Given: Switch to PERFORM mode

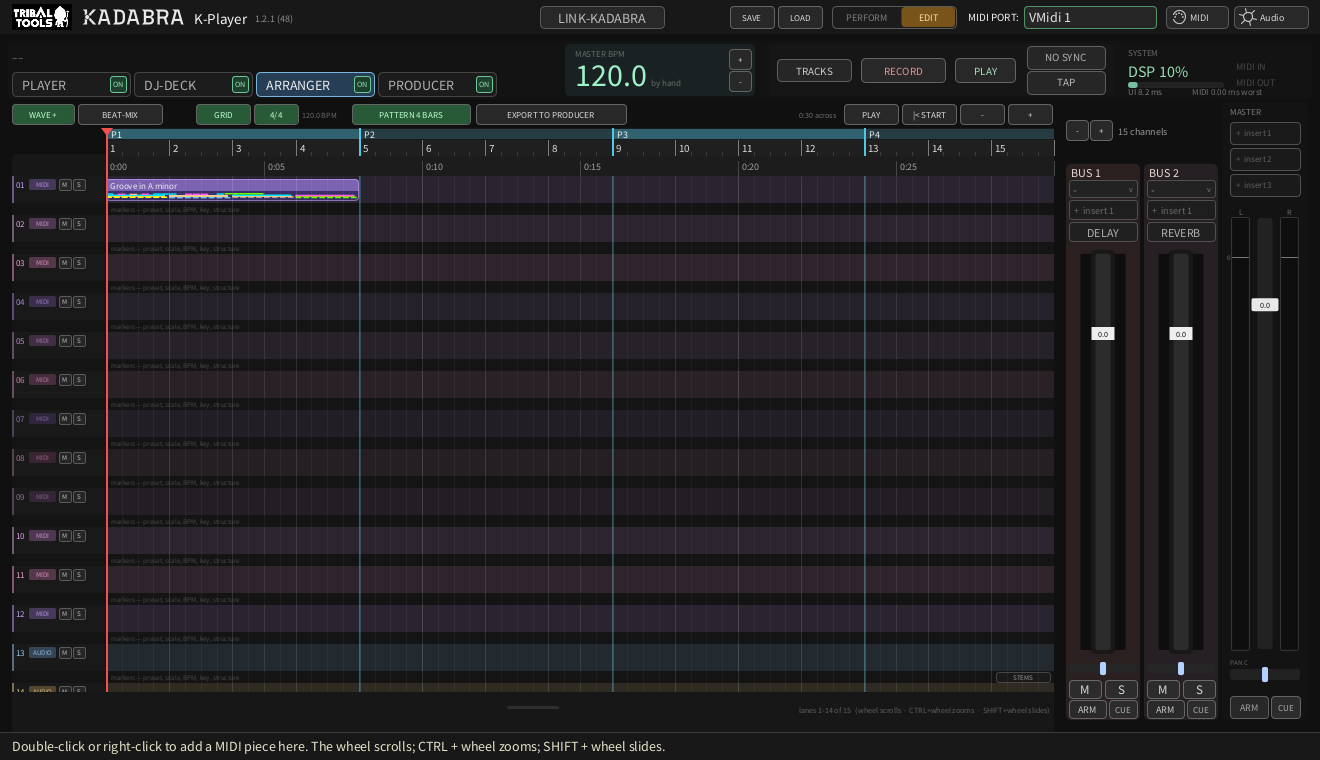Looking at the screenshot, I should [x=866, y=17].
